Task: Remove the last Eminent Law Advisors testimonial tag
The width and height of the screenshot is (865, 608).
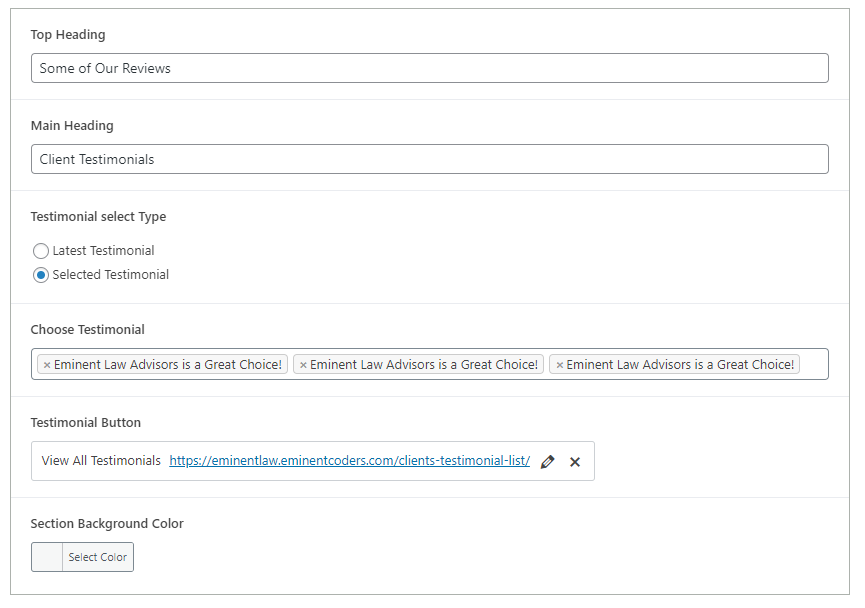Action: pyautogui.click(x=559, y=365)
